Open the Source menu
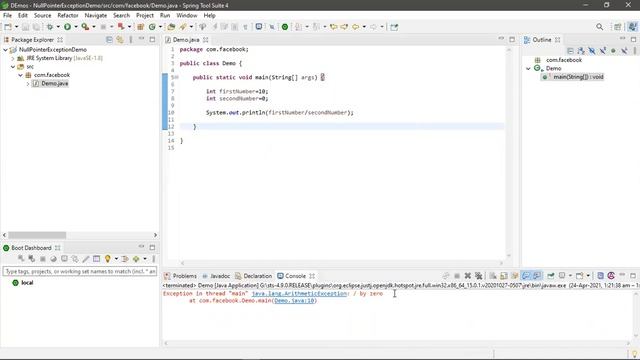The image size is (640, 360). (42, 16)
